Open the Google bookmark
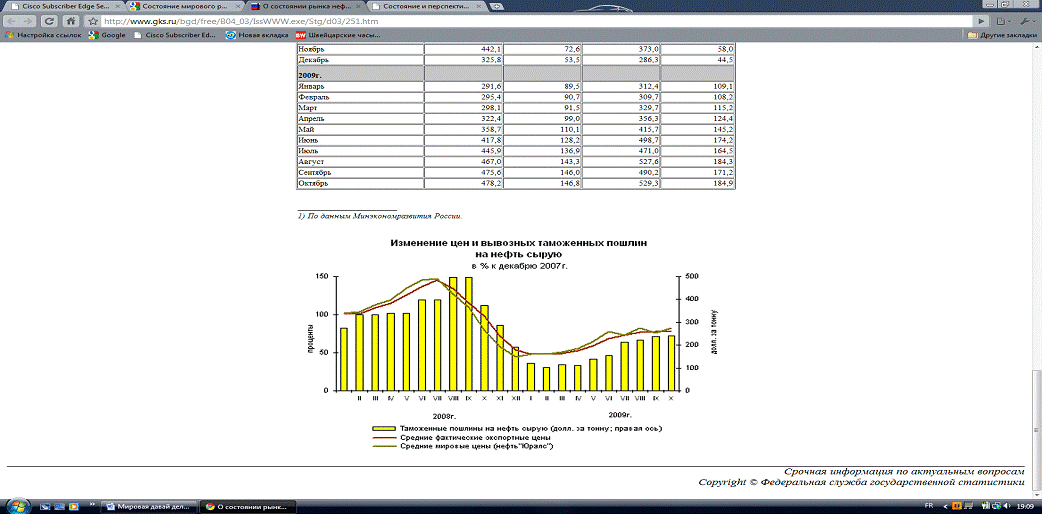Image resolution: width=1042 pixels, height=514 pixels. click(x=107, y=35)
